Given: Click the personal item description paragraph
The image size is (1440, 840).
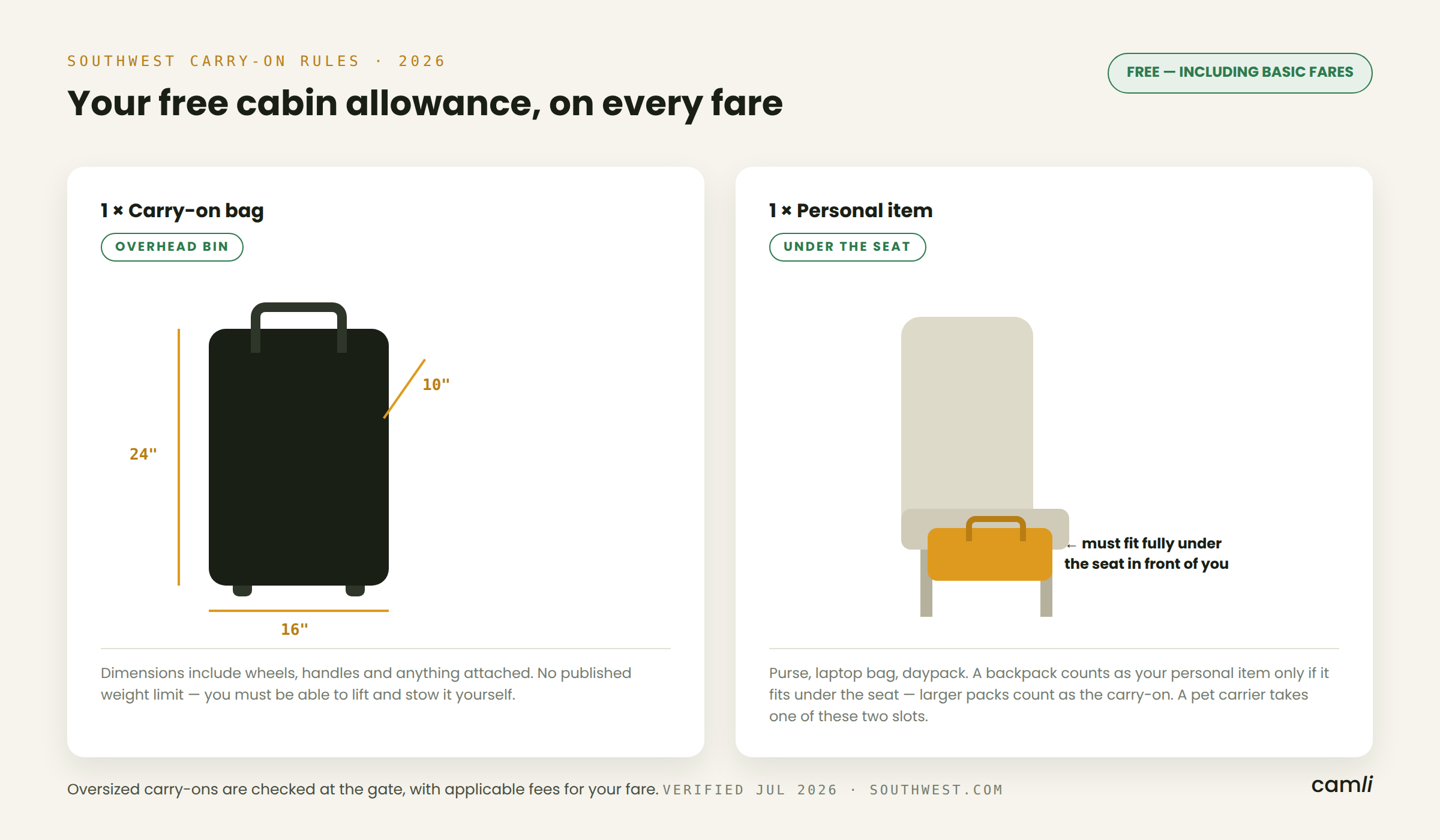Looking at the screenshot, I should [1049, 695].
